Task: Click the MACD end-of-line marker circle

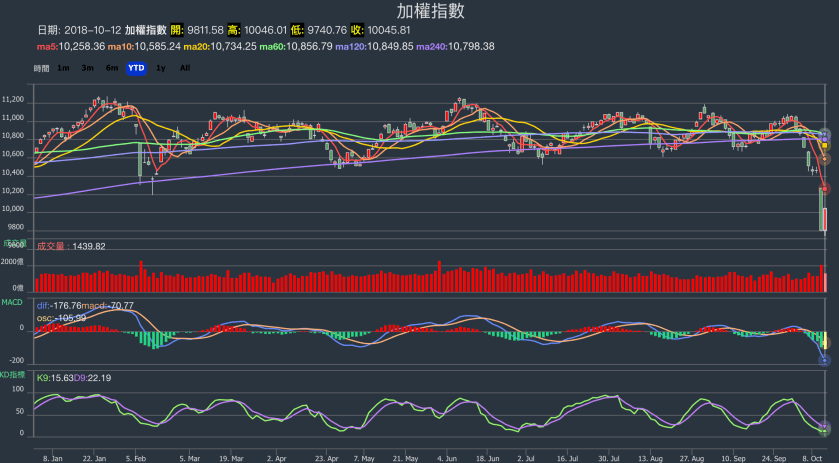Action: (825, 360)
